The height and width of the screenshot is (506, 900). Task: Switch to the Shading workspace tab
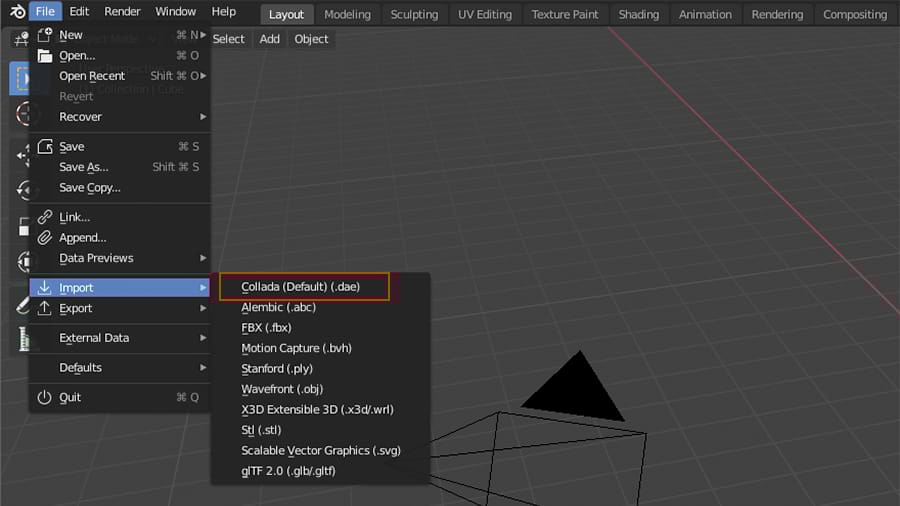[639, 14]
